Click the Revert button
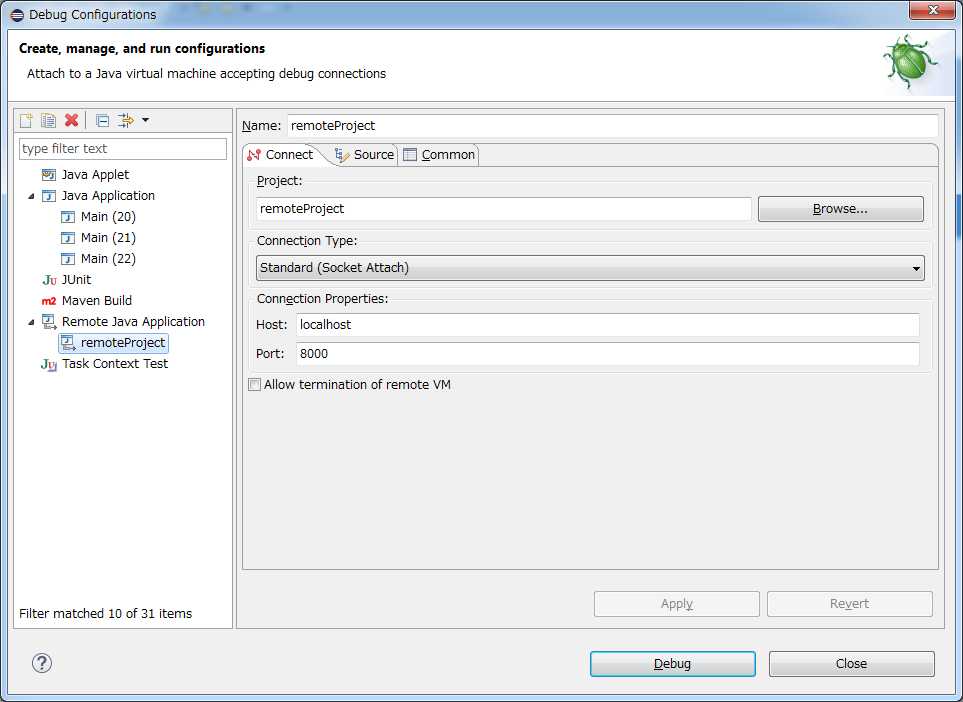This screenshot has height=702, width=963. click(849, 604)
